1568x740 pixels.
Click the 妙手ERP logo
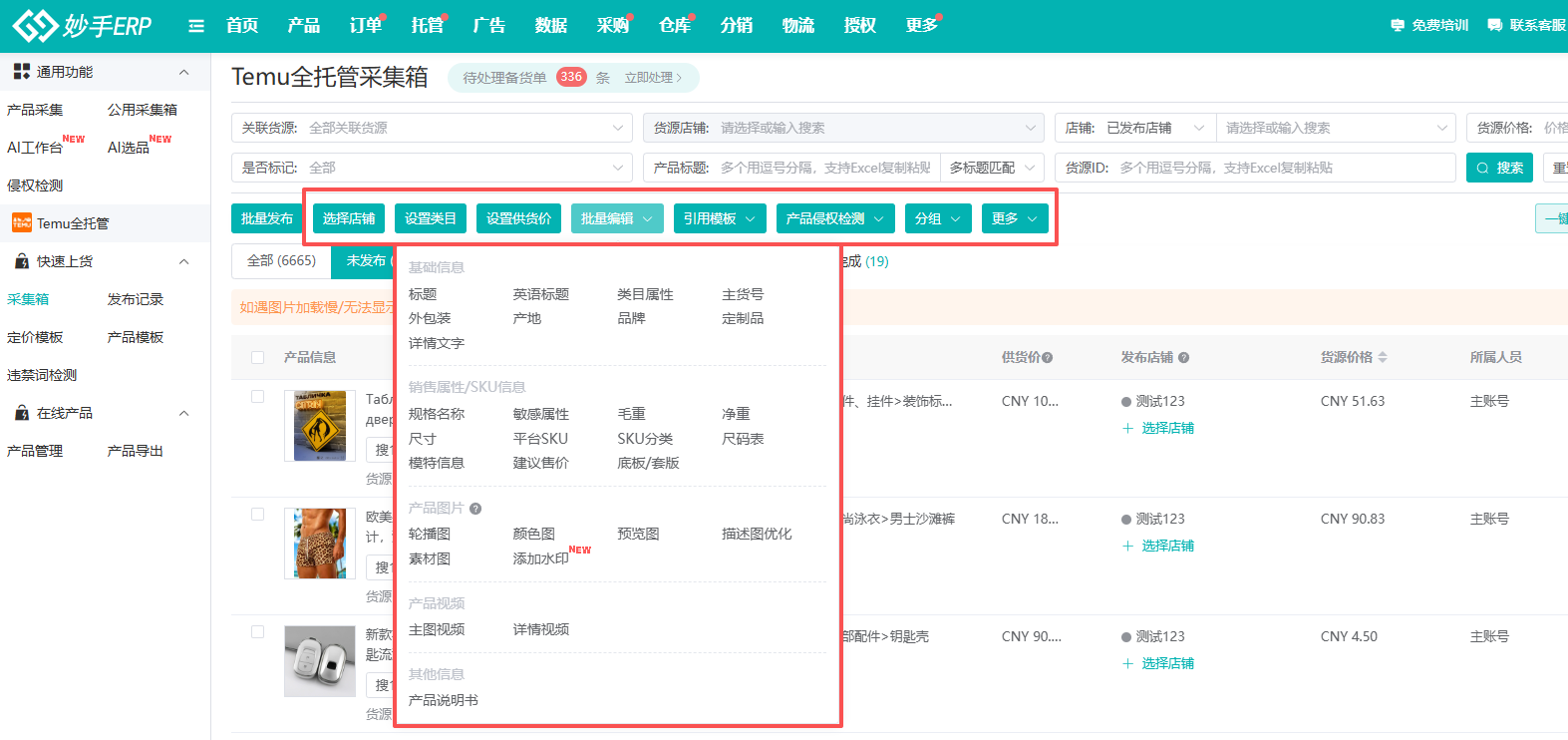[x=82, y=25]
